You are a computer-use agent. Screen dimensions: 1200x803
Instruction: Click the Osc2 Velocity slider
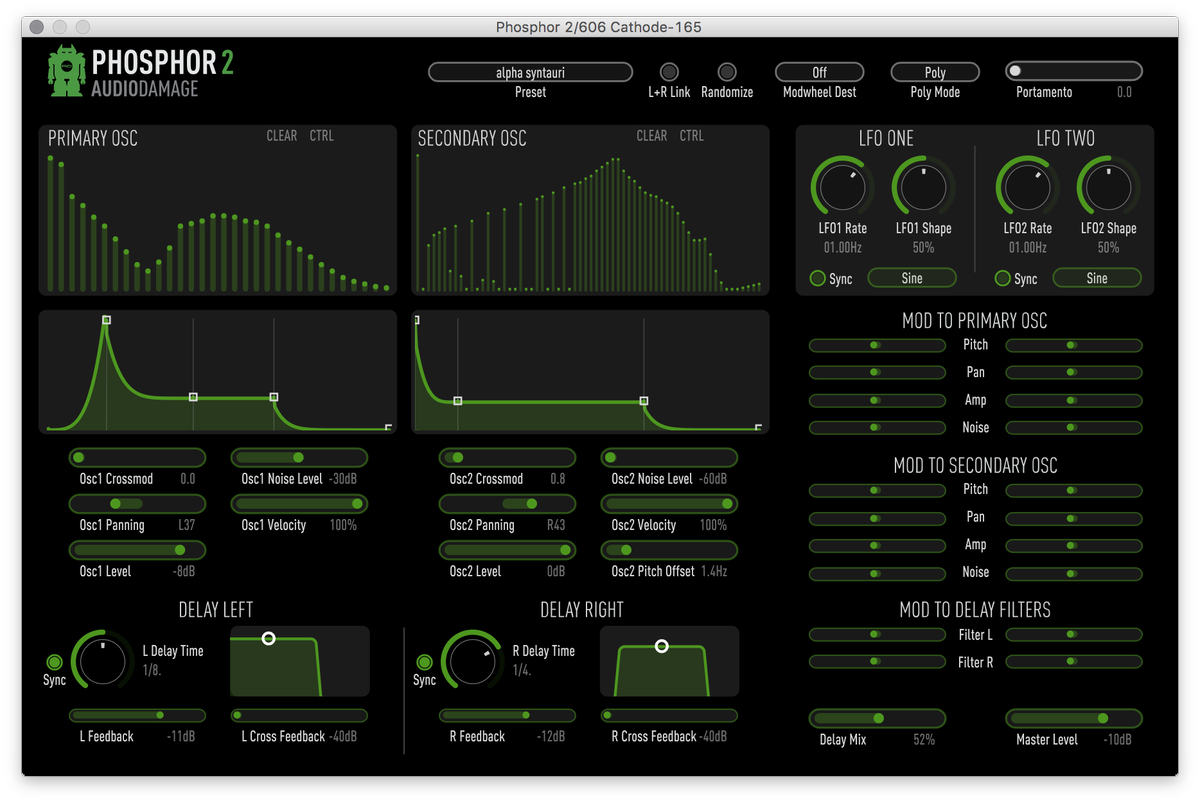(x=669, y=504)
